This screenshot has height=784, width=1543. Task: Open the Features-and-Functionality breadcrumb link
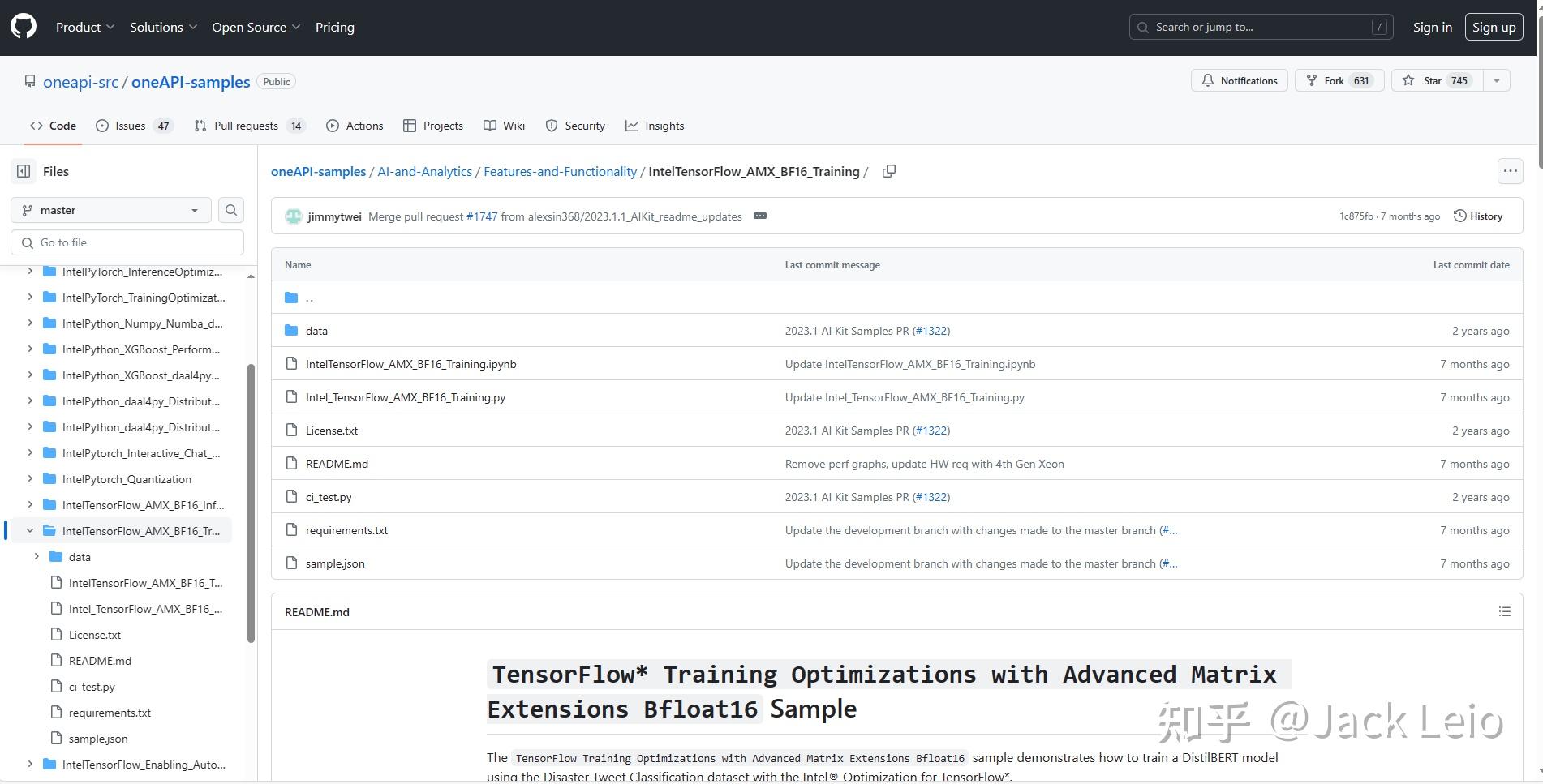tap(560, 172)
